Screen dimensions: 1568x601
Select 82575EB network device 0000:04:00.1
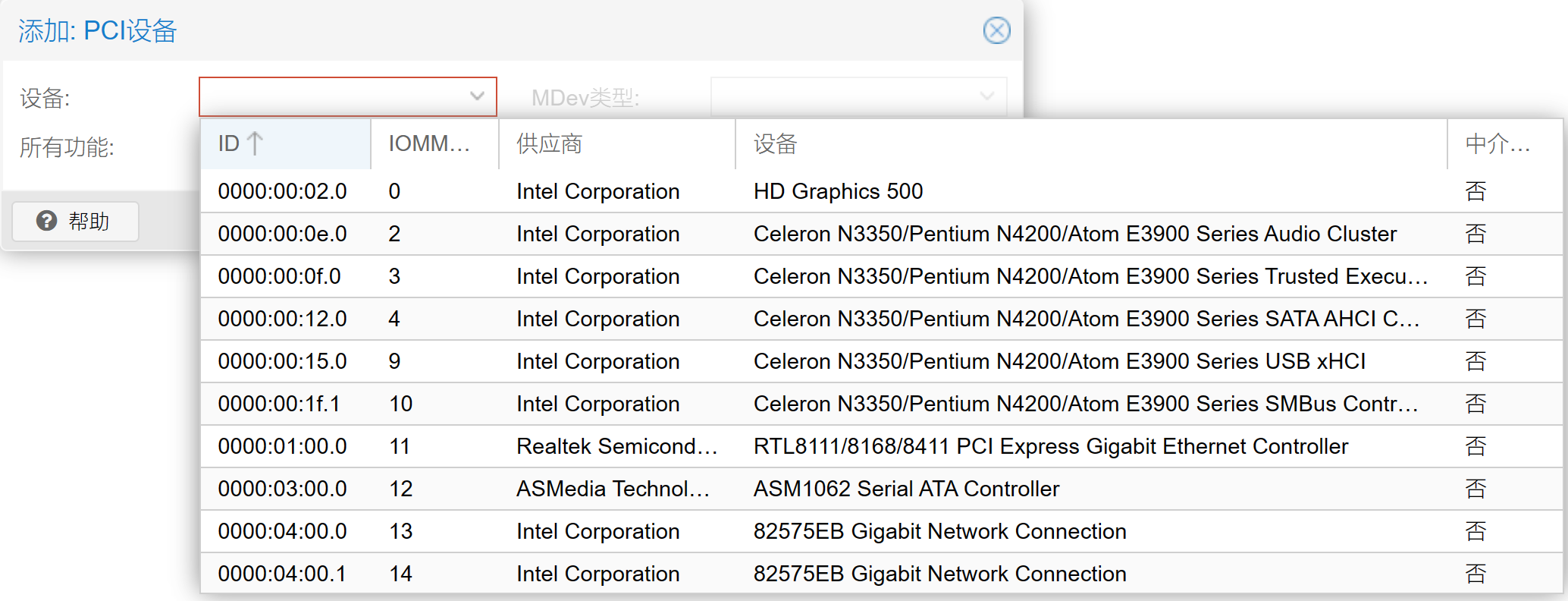[939, 574]
